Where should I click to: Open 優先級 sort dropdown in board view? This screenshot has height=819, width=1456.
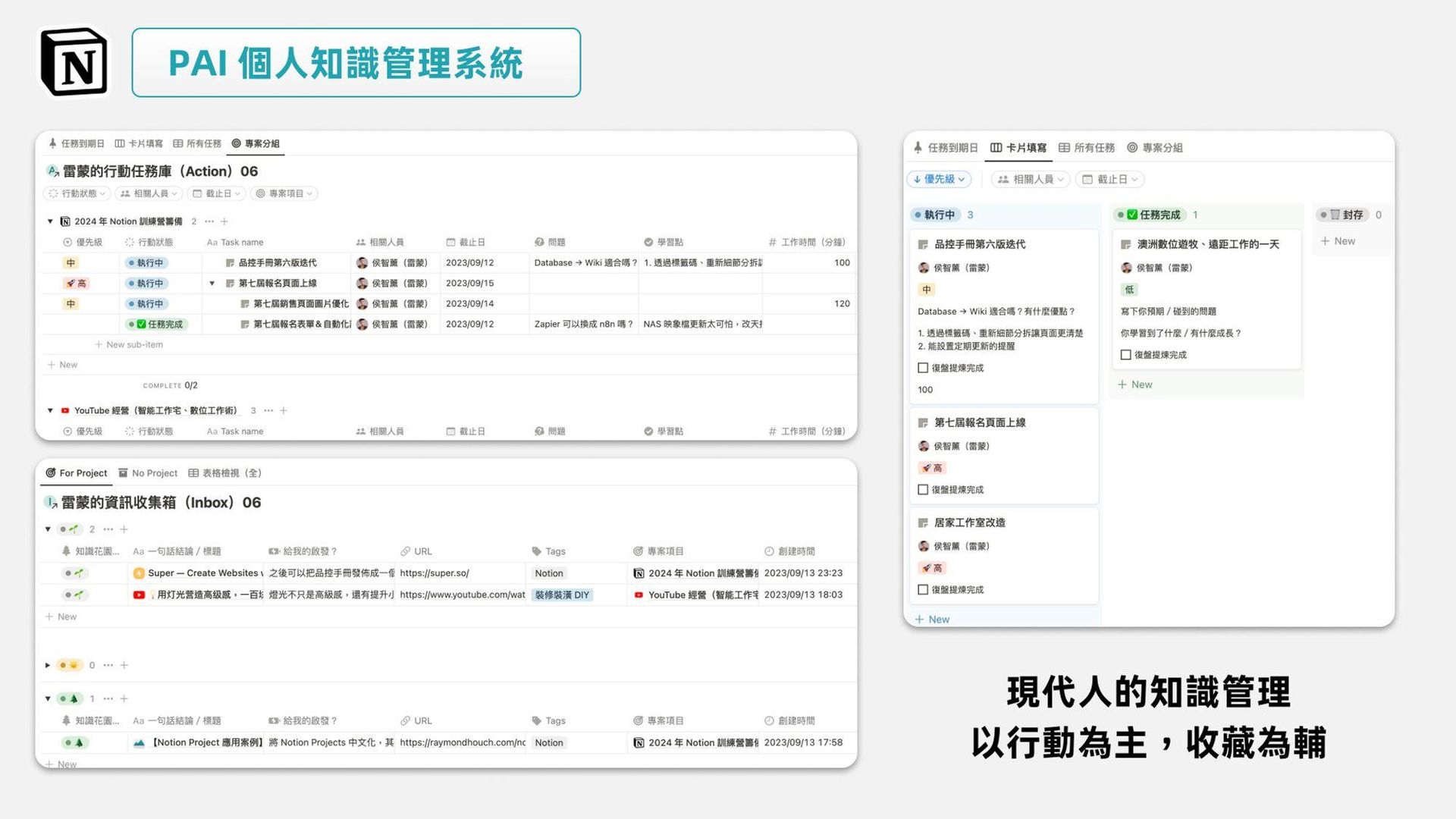click(x=939, y=179)
